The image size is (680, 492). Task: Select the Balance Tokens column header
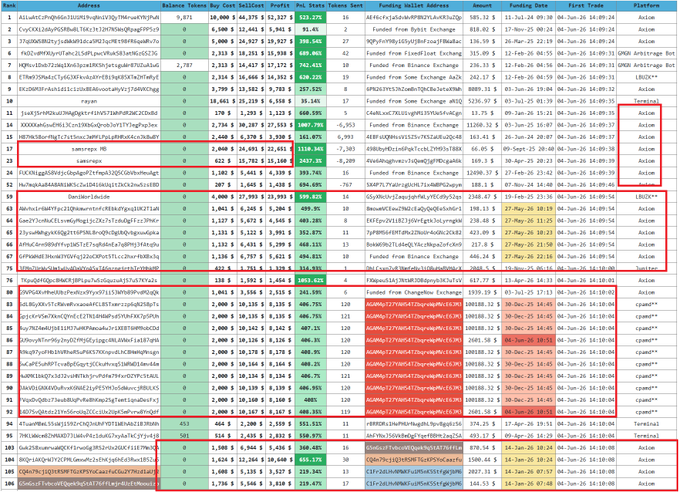click(184, 6)
